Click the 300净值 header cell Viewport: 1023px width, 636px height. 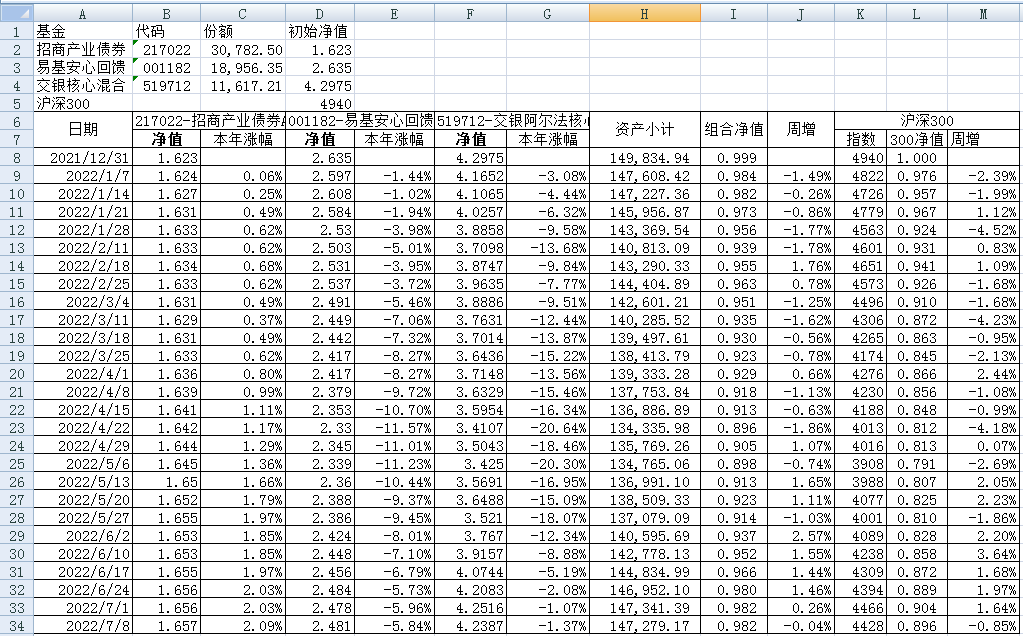916,139
